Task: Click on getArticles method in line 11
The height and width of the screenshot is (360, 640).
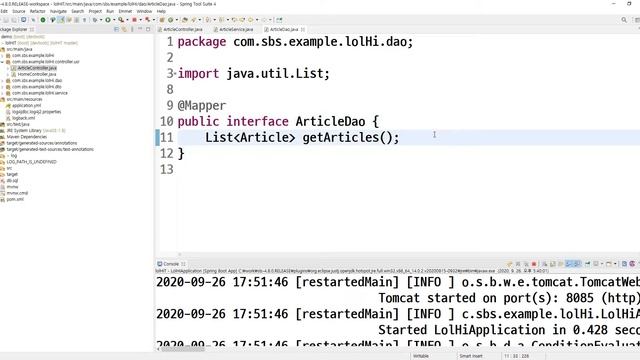Action: (341, 138)
